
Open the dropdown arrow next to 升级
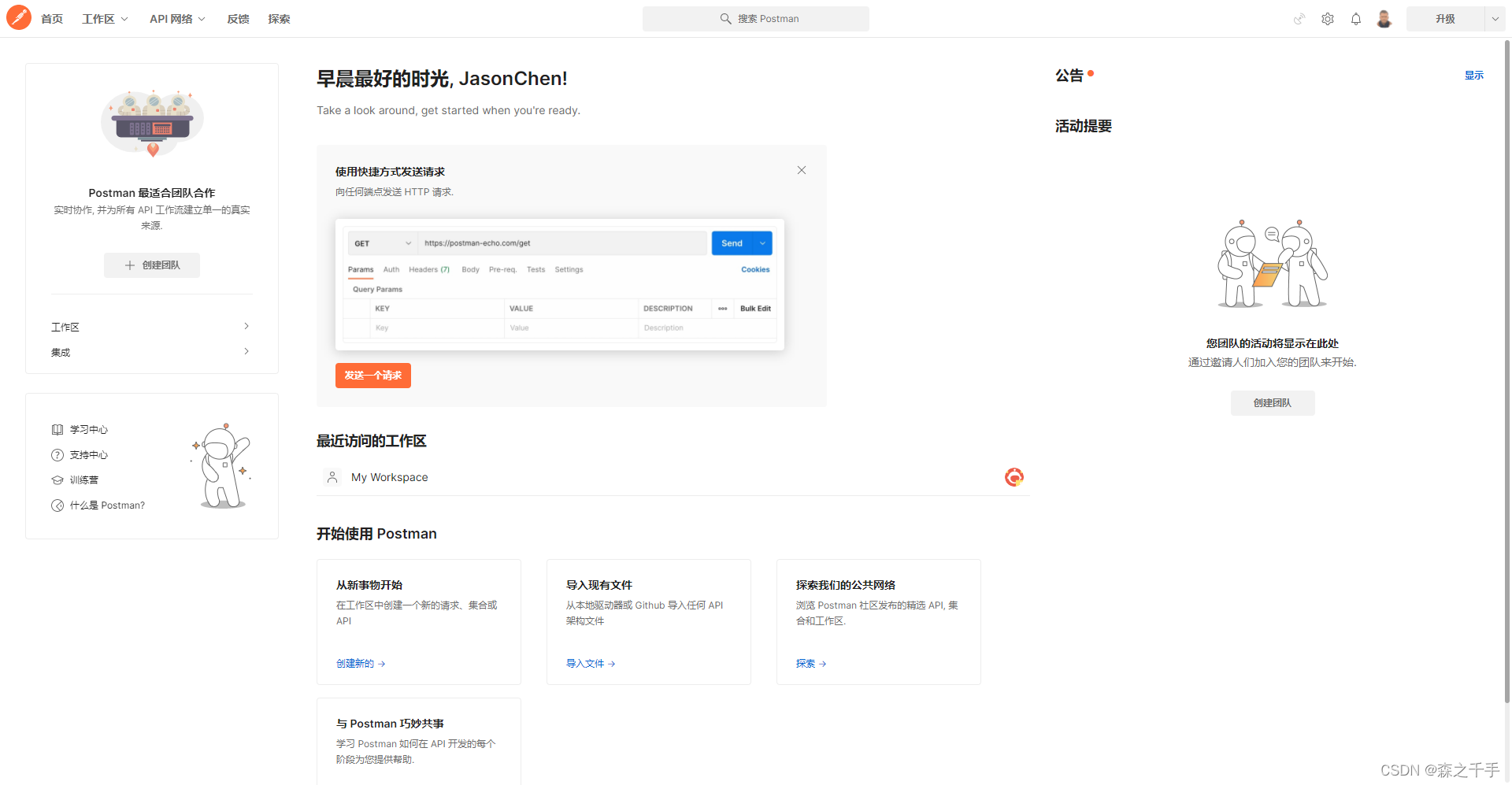pyautogui.click(x=1495, y=19)
